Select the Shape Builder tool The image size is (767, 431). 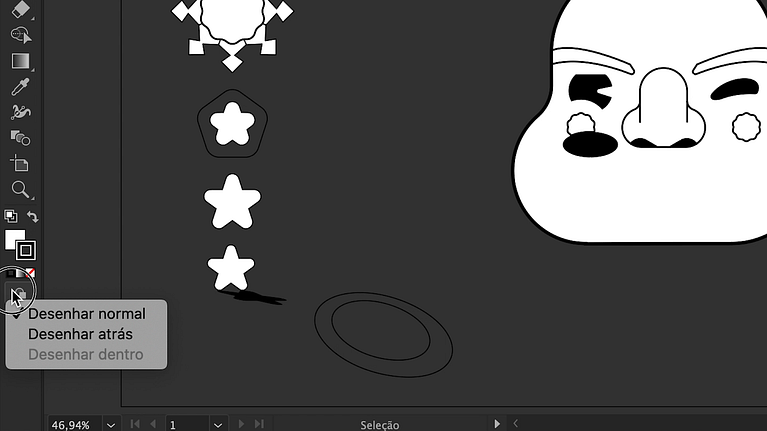20,35
